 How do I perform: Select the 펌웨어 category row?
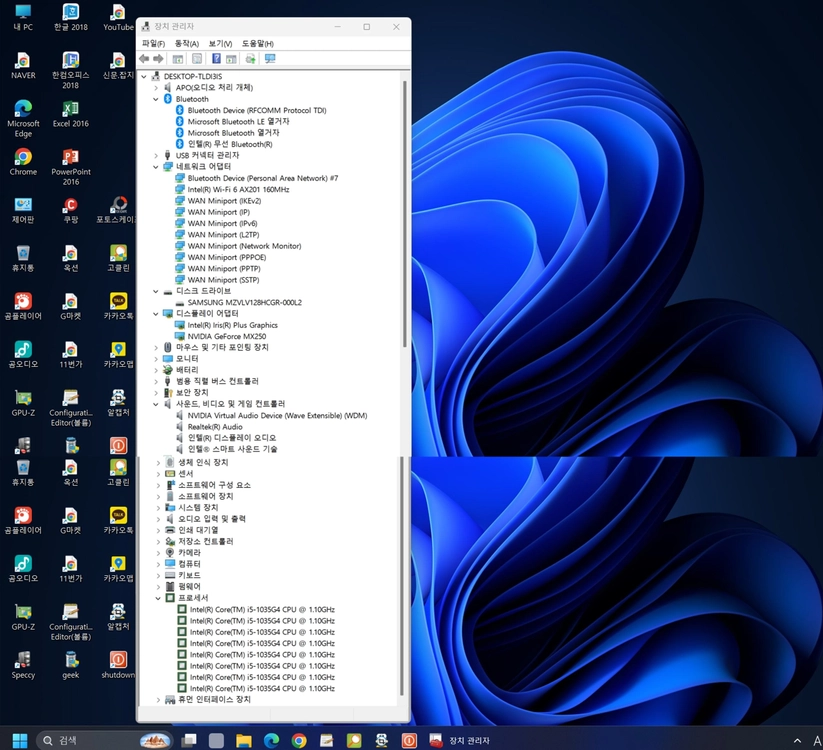(189, 587)
